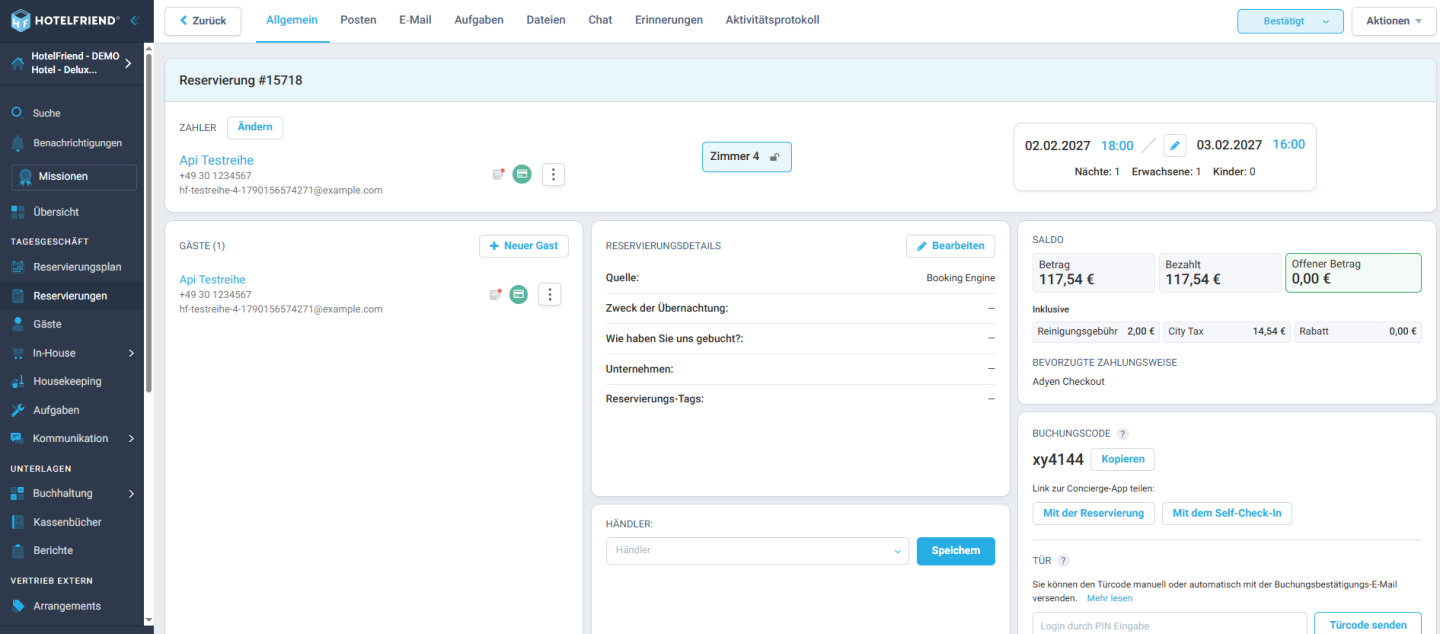Add a guest with Neuer Gast
1440x634 pixels.
click(x=524, y=246)
